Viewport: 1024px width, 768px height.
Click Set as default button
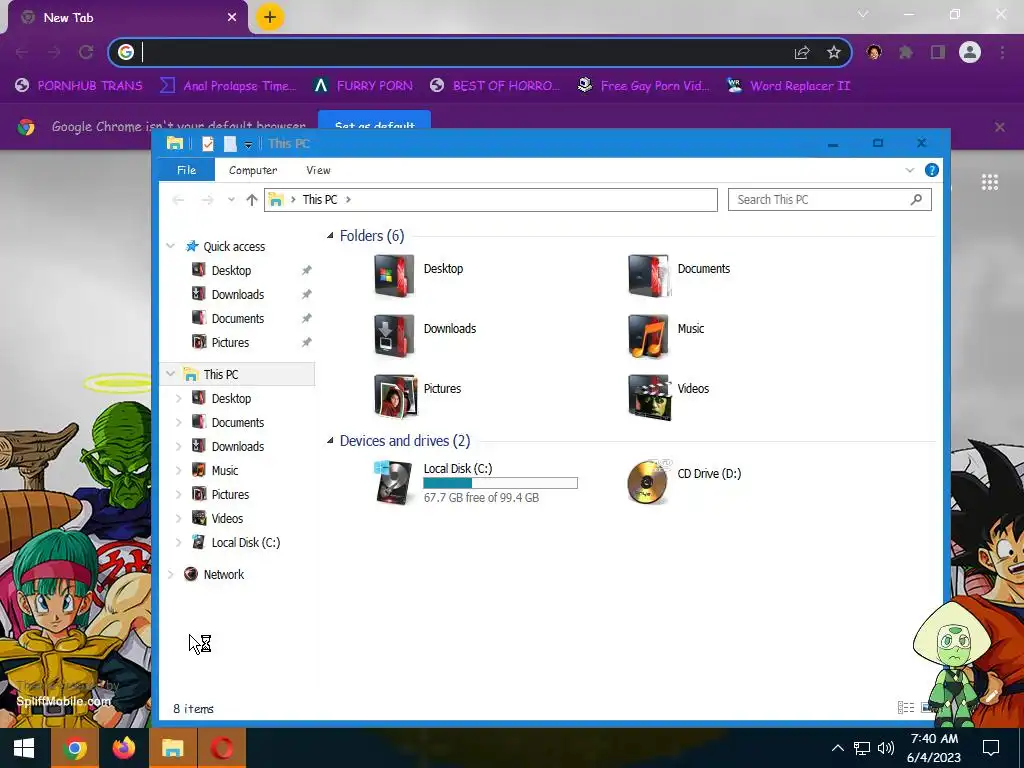[x=374, y=121]
